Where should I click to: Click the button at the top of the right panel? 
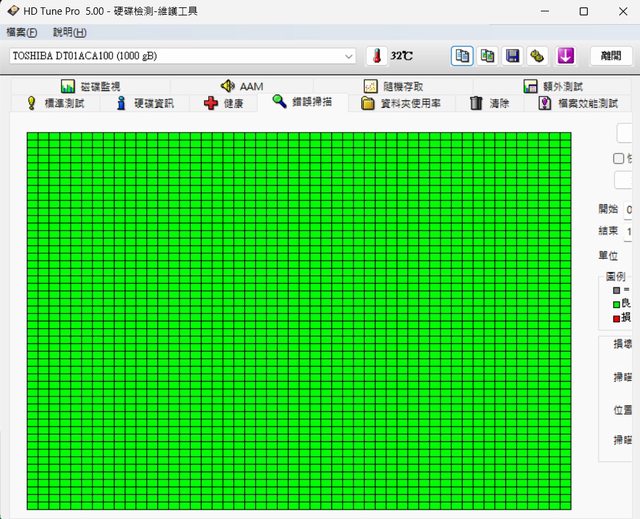[628, 133]
